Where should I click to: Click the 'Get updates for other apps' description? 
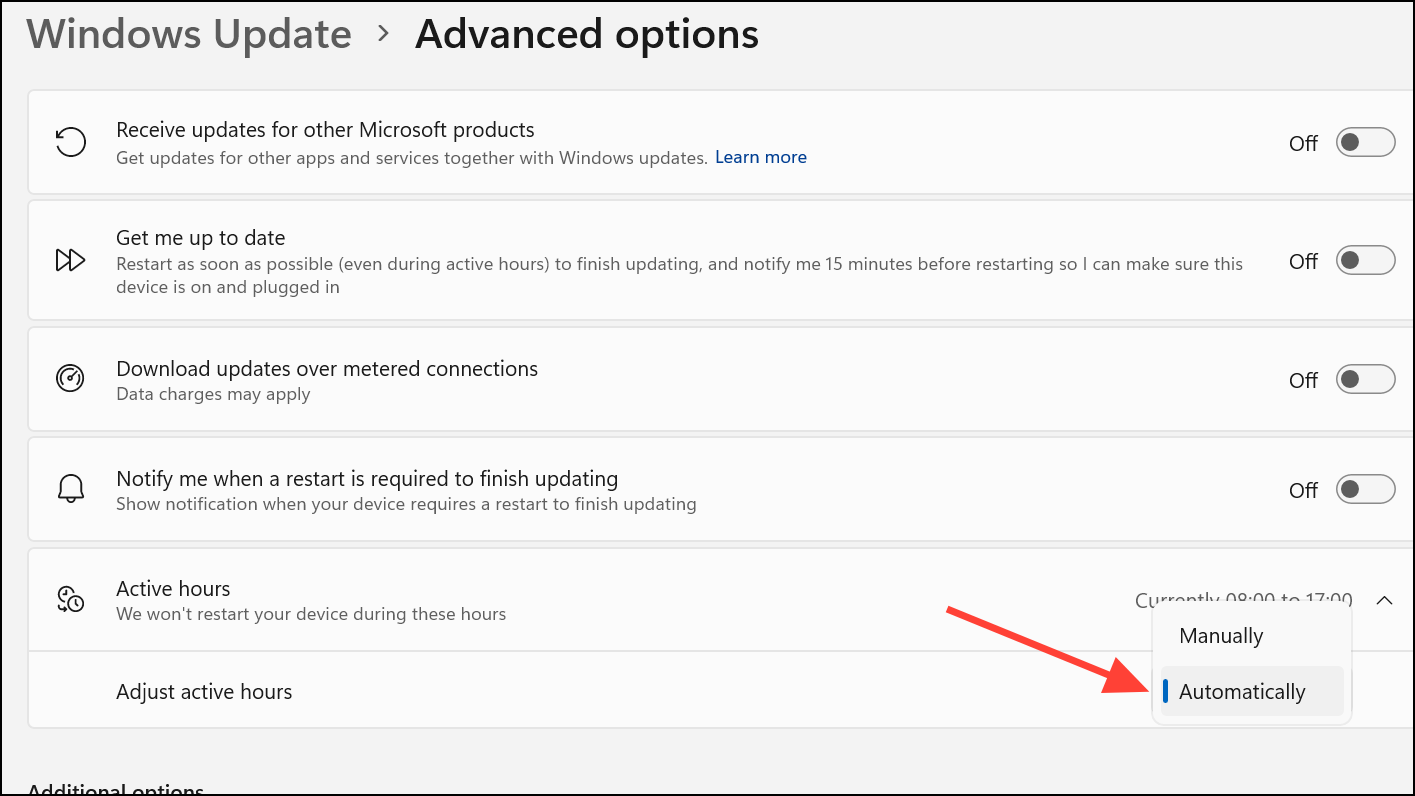[412, 157]
